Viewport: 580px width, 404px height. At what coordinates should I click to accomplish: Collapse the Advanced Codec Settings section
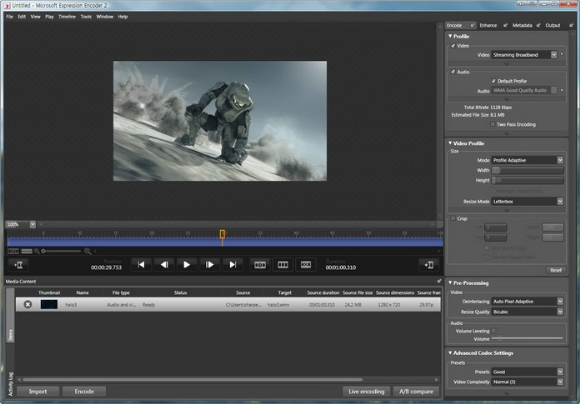pyautogui.click(x=450, y=353)
